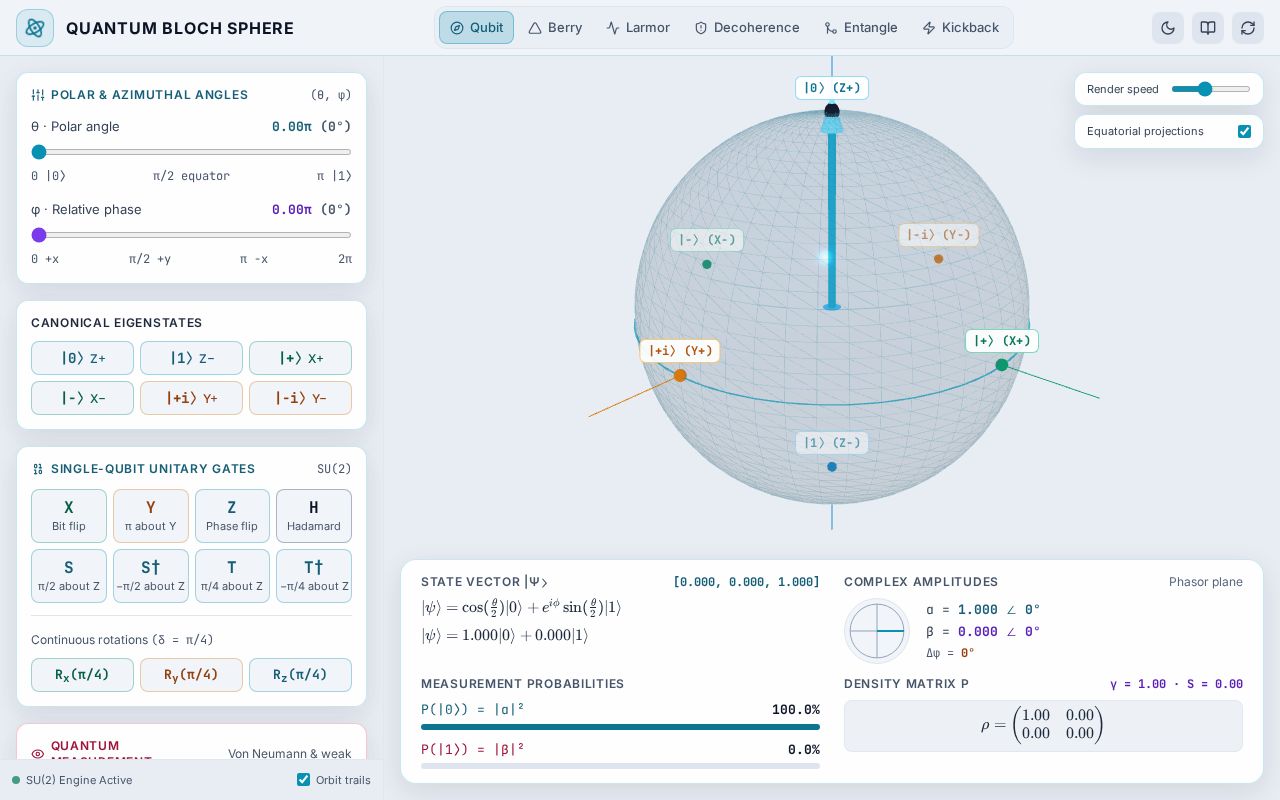This screenshot has width=1280, height=800.
Task: Set state to |−i⟩ Y− eigenstate
Action: point(300,397)
